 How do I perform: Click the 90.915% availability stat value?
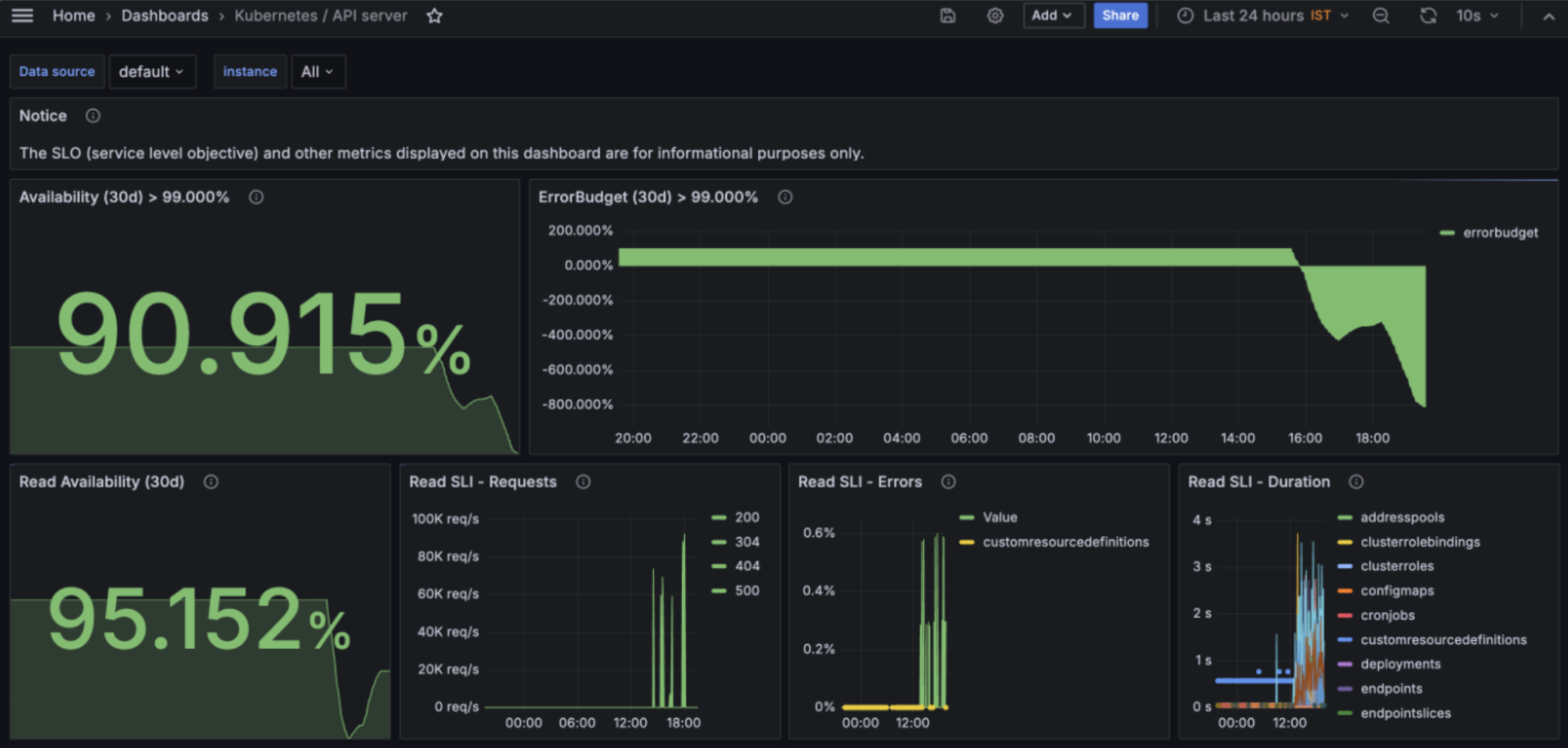pos(262,333)
